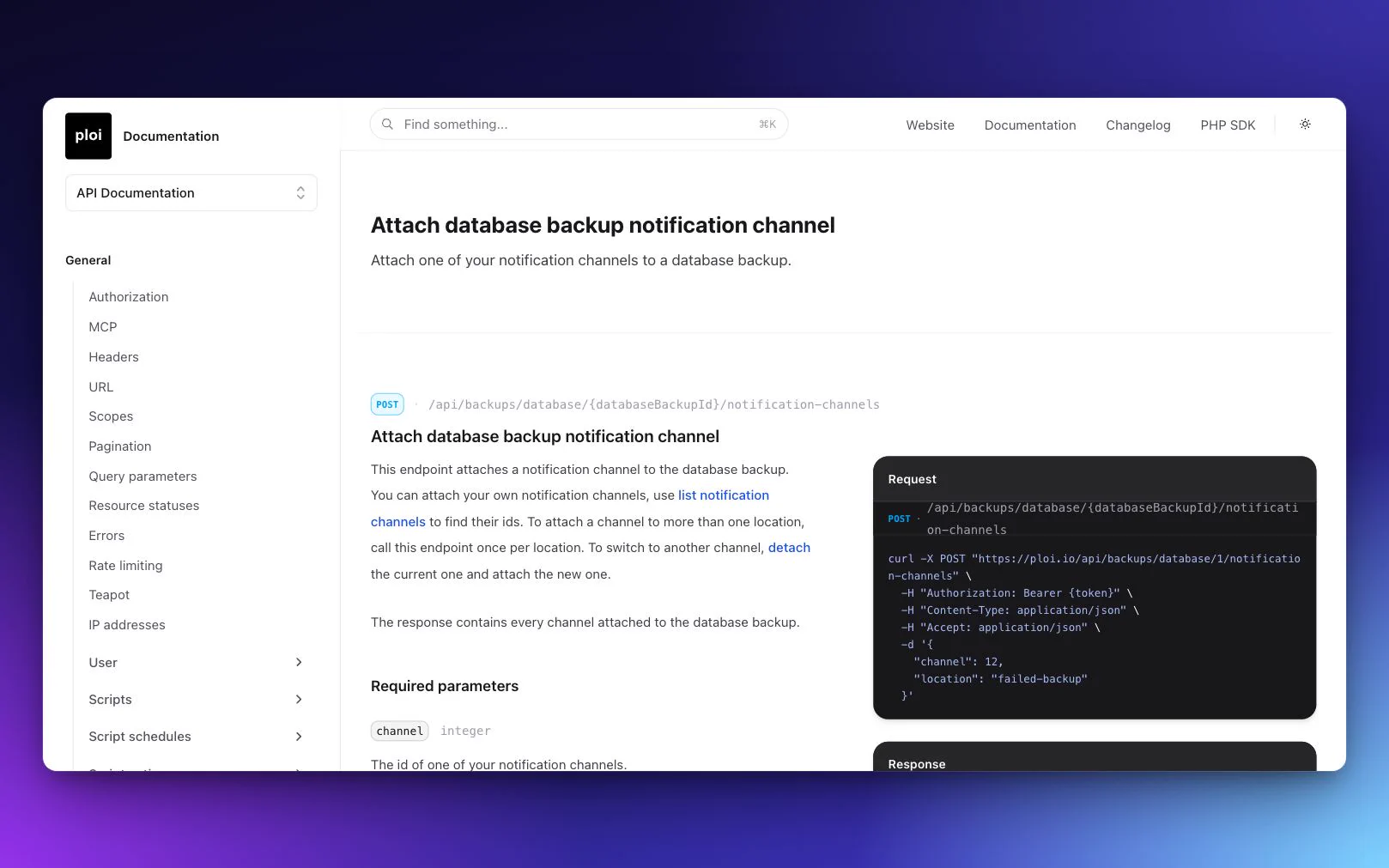Open the Scopes sidebar page

point(111,416)
